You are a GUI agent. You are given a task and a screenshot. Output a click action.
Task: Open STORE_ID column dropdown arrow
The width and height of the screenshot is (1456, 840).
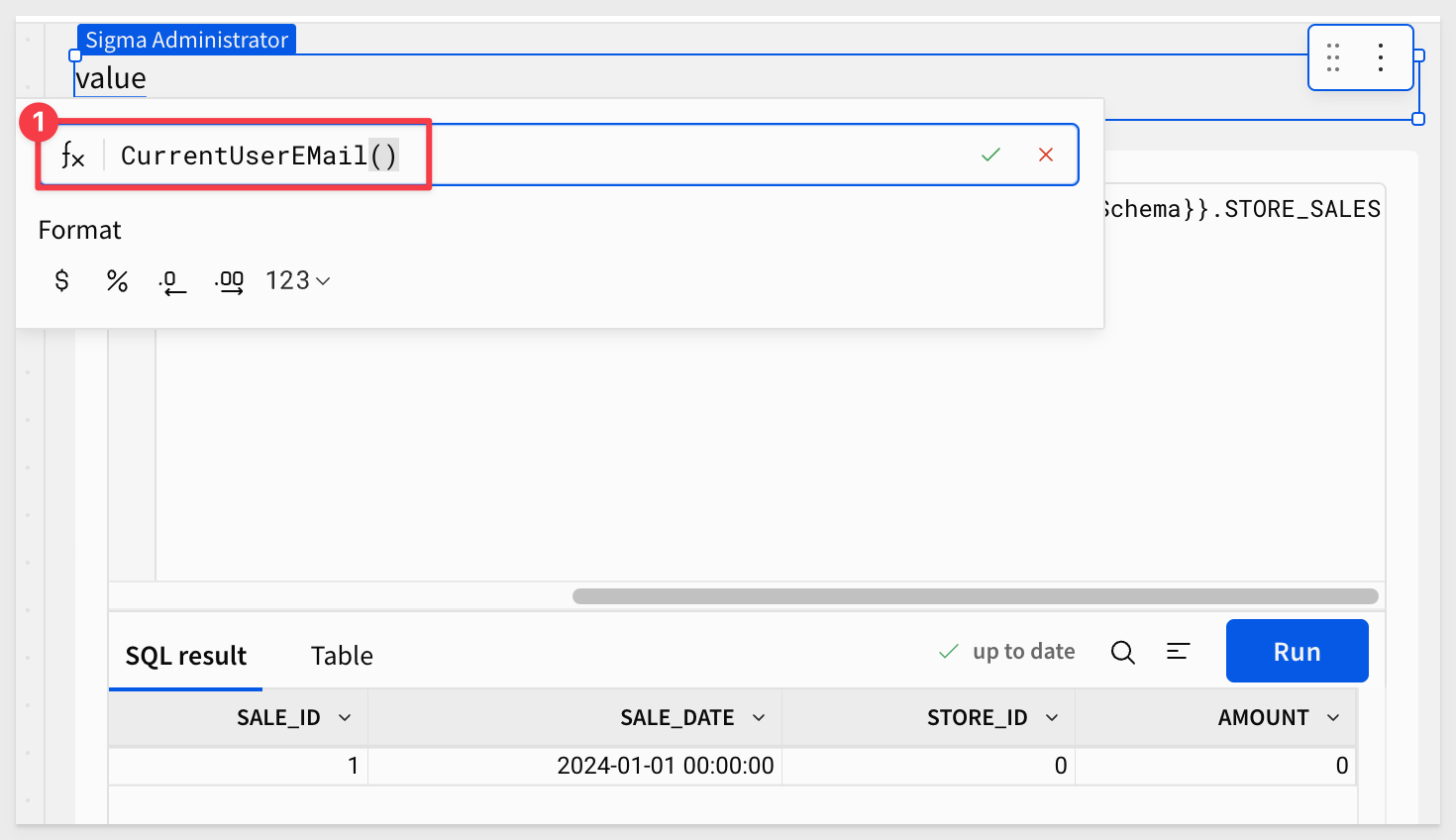click(x=1052, y=718)
